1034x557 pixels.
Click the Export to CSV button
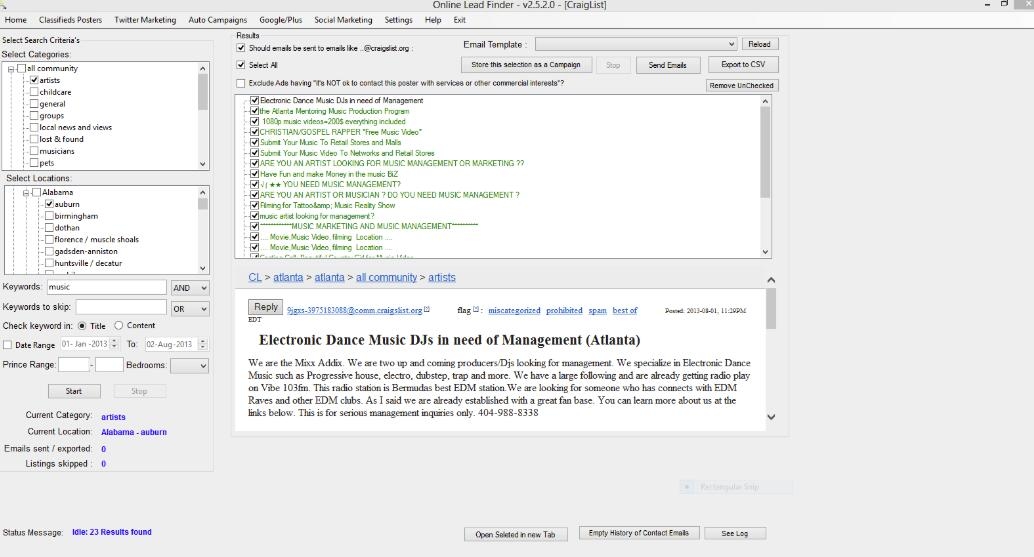pos(742,65)
